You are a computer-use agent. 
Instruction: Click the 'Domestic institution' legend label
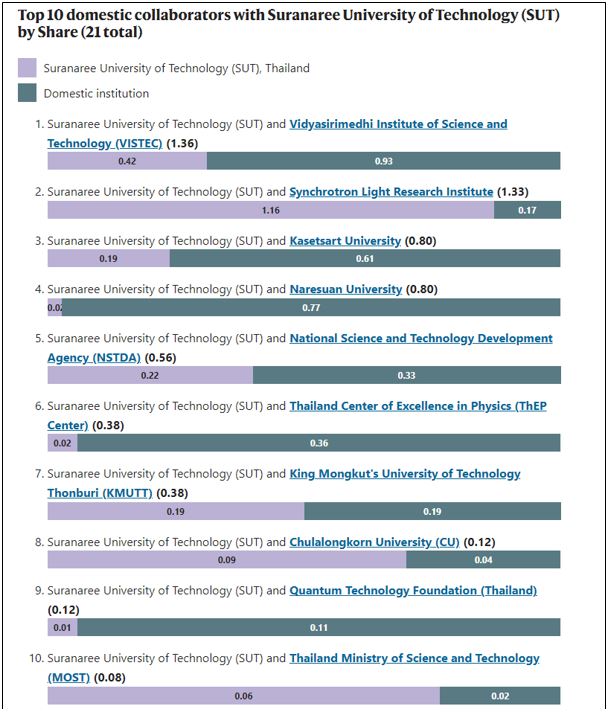(96, 93)
